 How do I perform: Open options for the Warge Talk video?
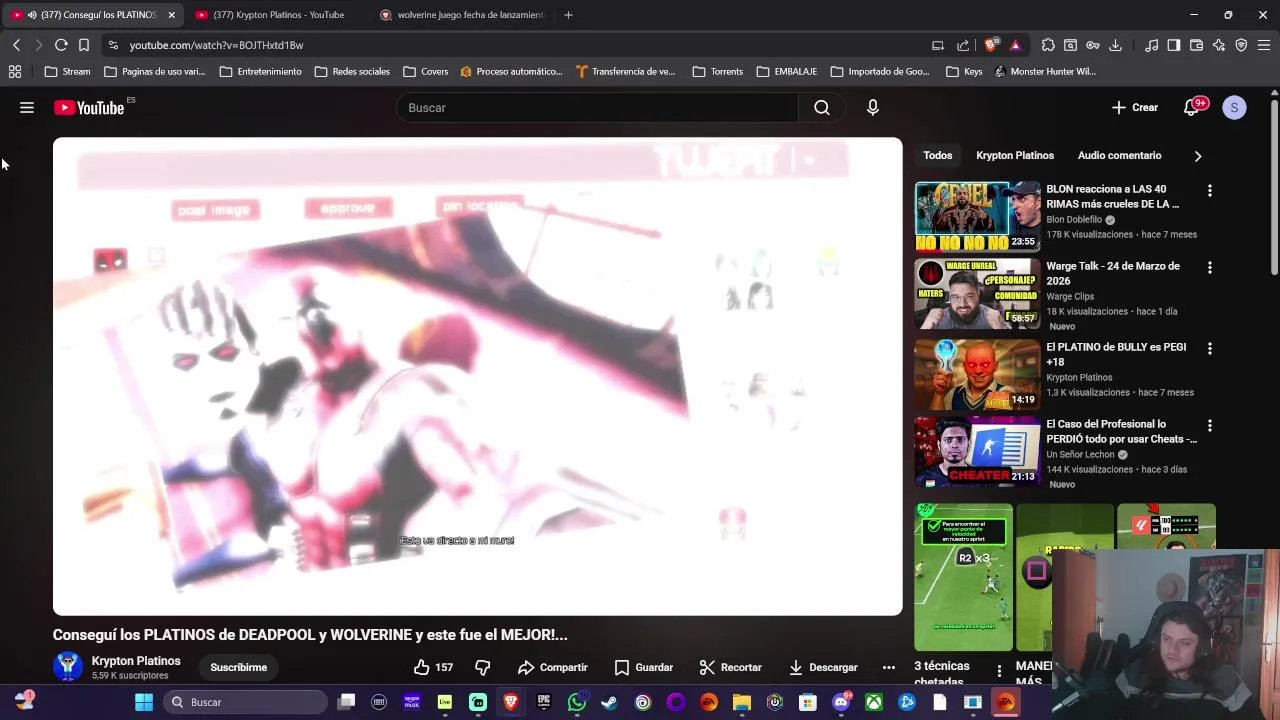click(x=1209, y=267)
